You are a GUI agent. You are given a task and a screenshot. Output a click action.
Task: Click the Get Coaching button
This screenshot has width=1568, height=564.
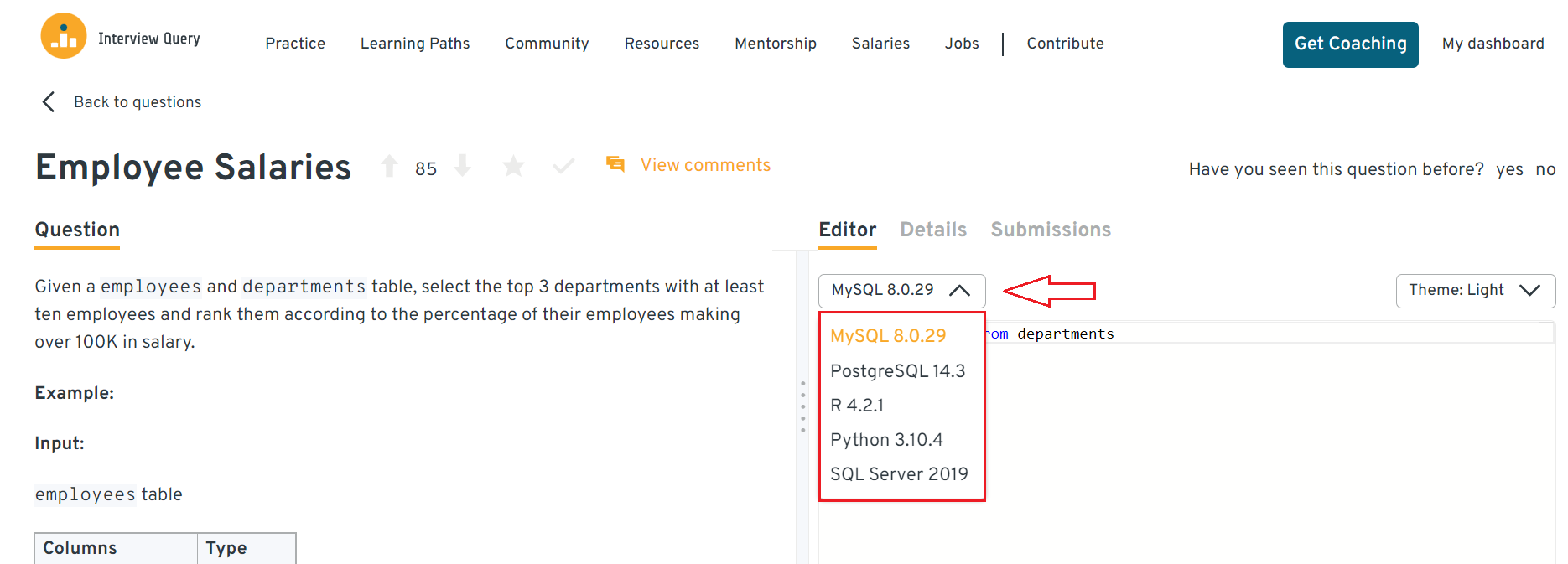pyautogui.click(x=1350, y=44)
